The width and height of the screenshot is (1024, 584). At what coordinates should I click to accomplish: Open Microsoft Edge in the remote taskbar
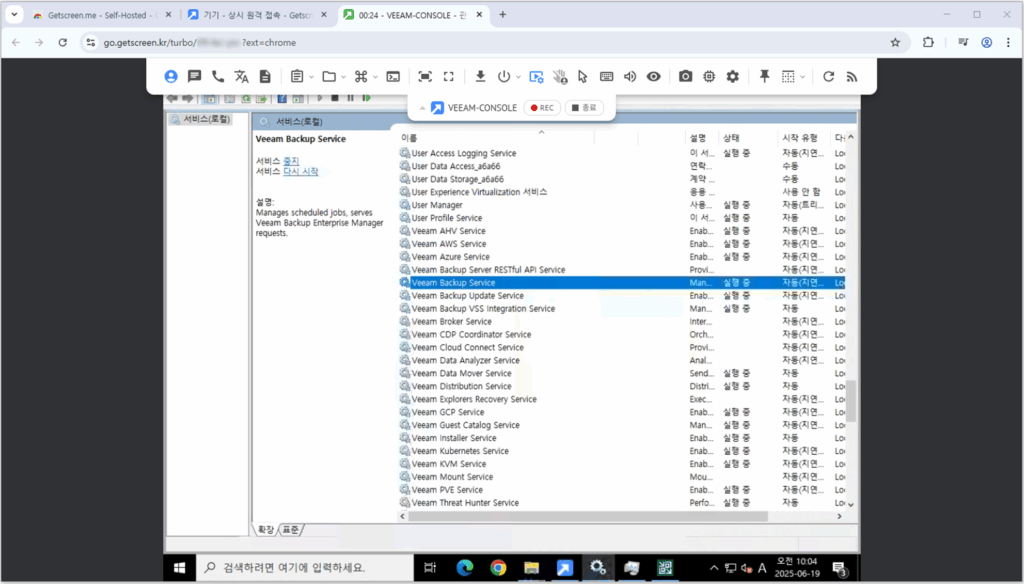tap(464, 568)
